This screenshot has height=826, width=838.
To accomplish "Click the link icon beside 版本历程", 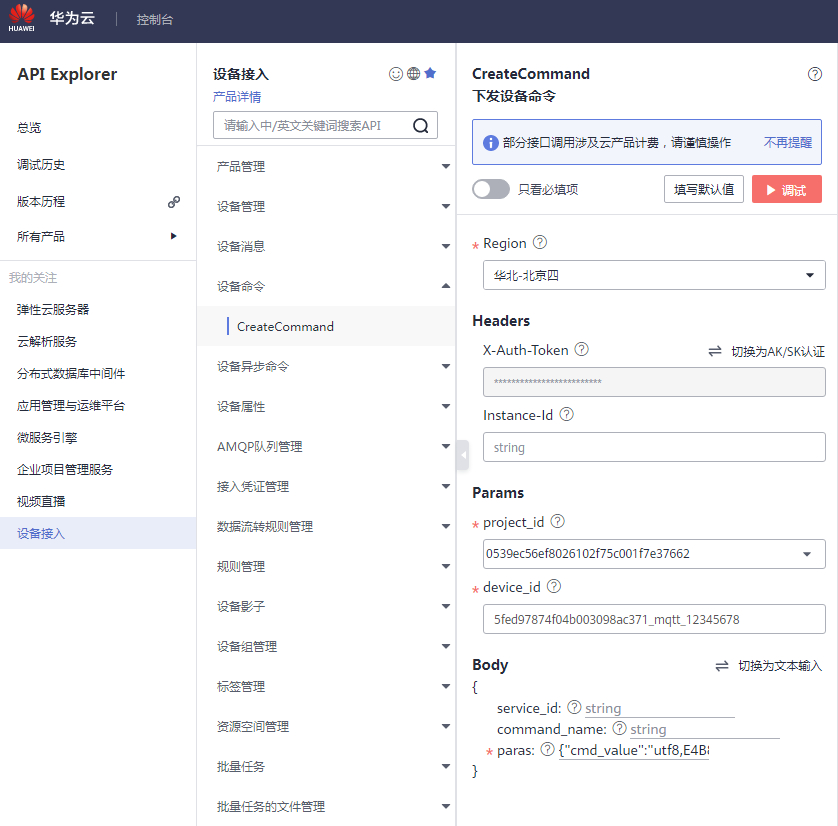I will coord(174,202).
